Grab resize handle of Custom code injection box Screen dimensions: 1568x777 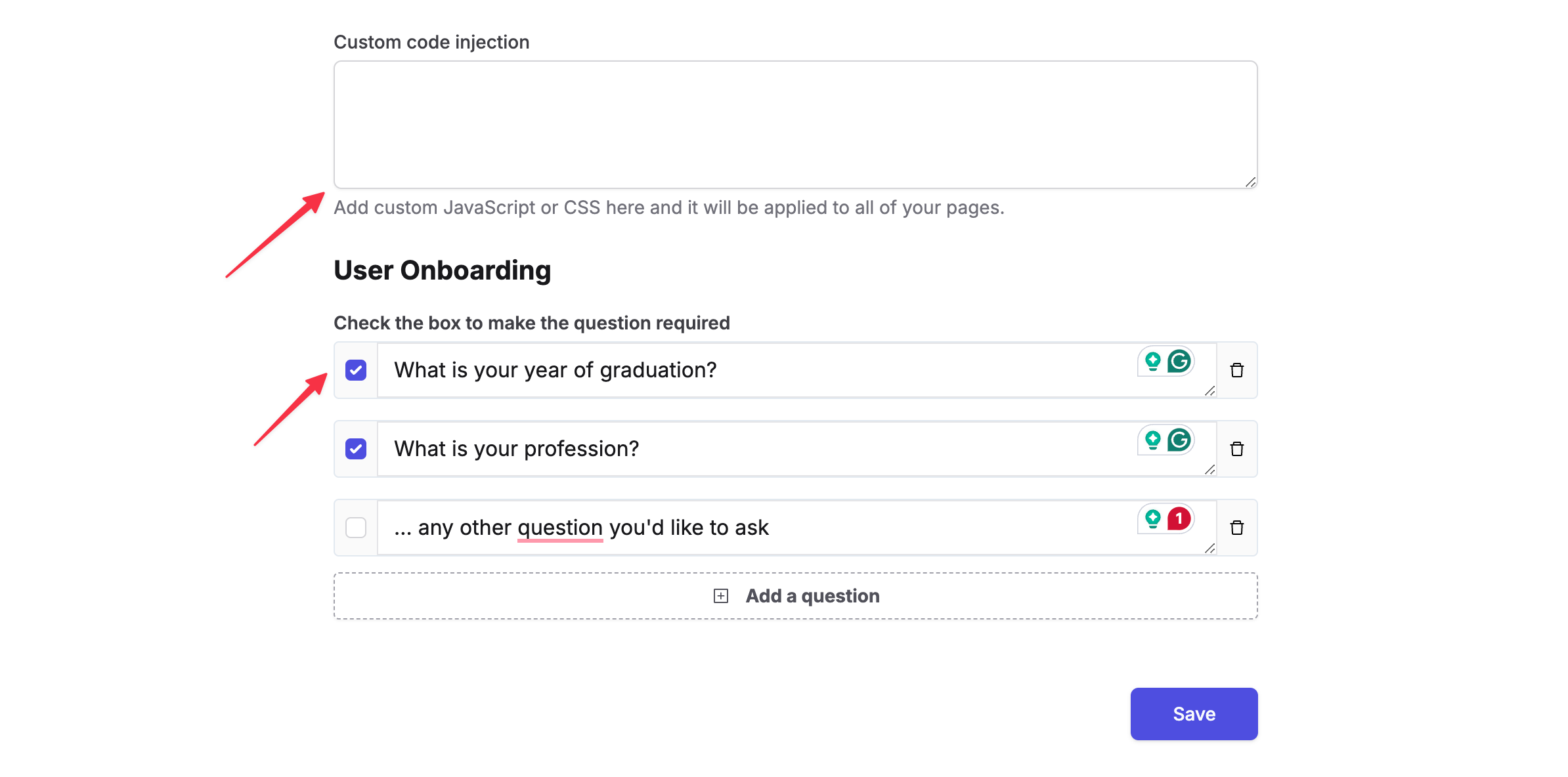coord(1250,182)
